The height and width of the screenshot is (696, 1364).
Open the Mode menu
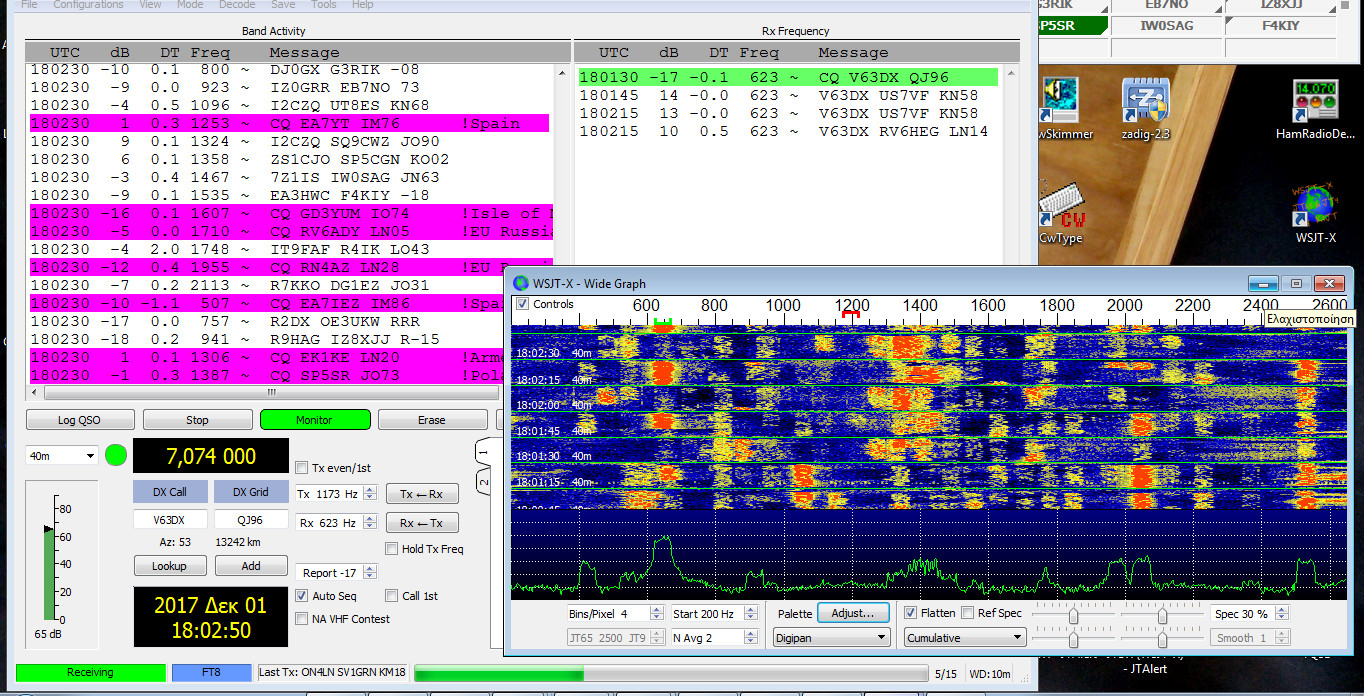point(189,5)
